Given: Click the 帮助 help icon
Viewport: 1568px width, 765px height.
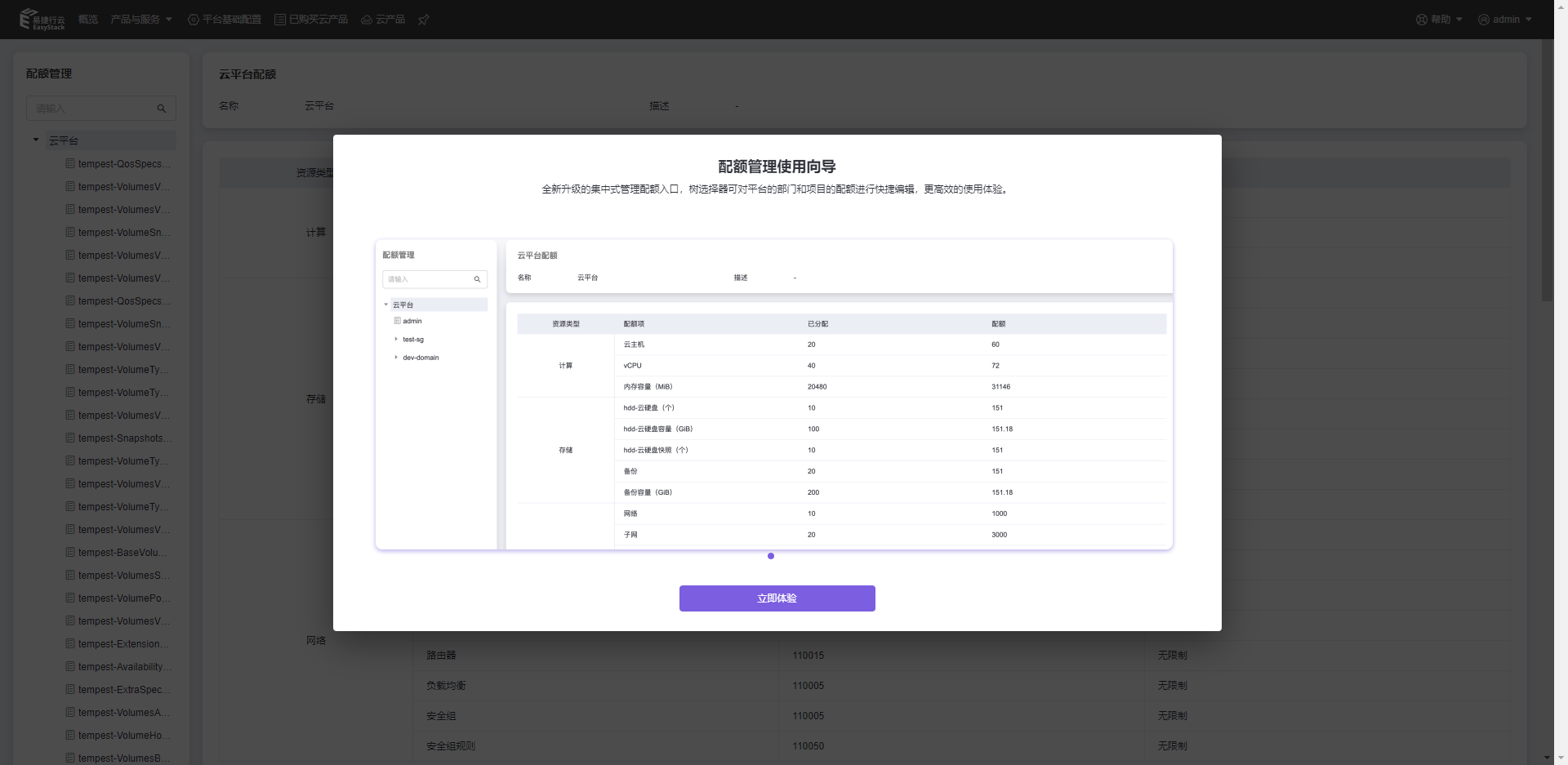Looking at the screenshot, I should (x=1422, y=20).
